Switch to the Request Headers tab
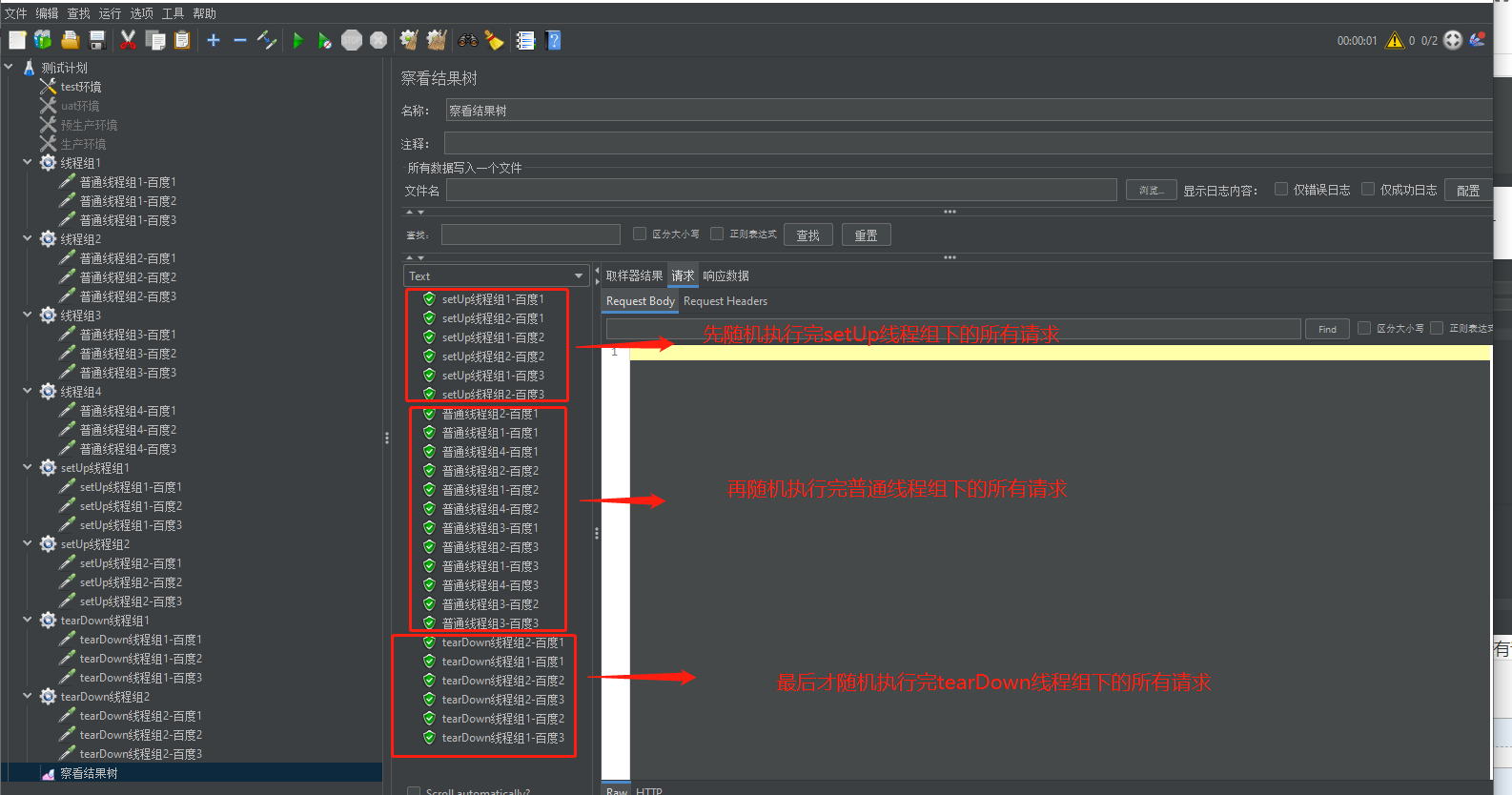The height and width of the screenshot is (795, 1512). click(725, 301)
